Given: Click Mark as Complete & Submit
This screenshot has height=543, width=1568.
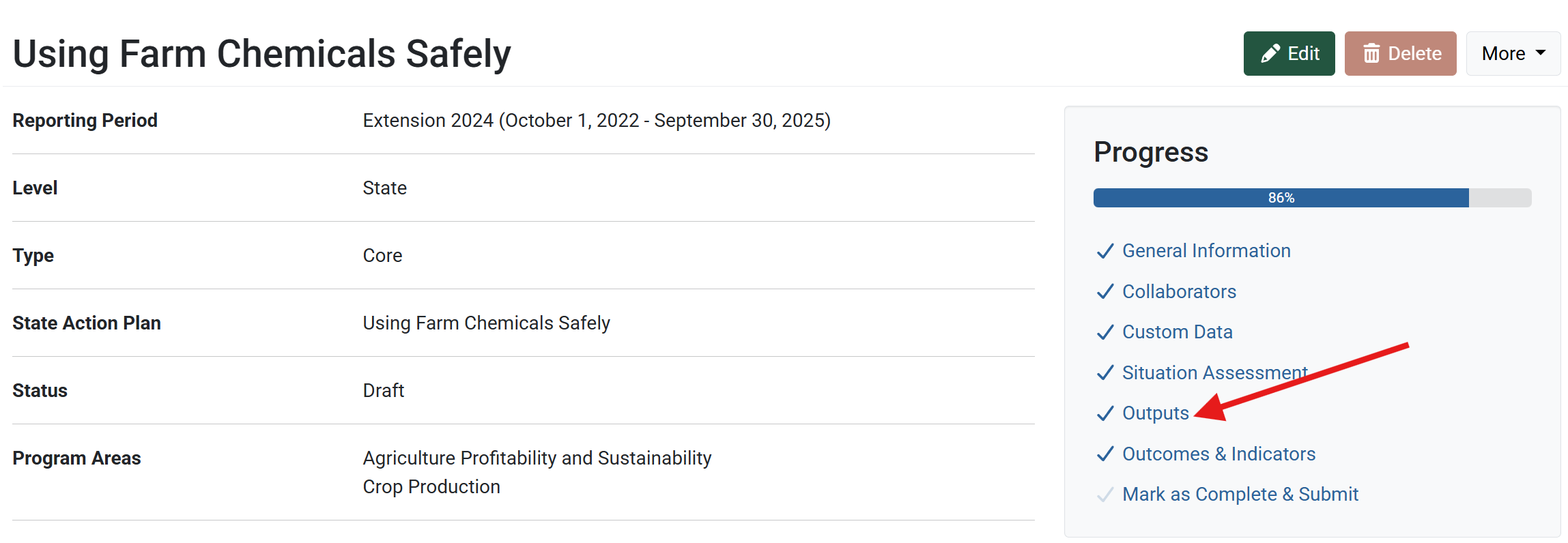Looking at the screenshot, I should (1240, 495).
